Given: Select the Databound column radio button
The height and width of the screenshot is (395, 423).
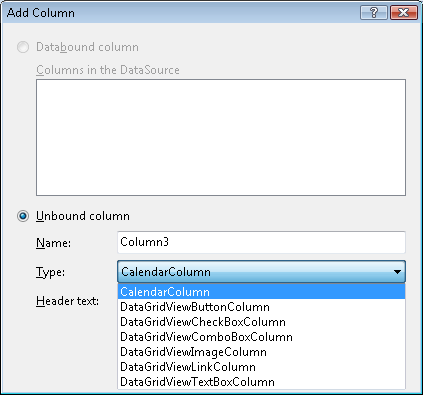Looking at the screenshot, I should coord(23,47).
